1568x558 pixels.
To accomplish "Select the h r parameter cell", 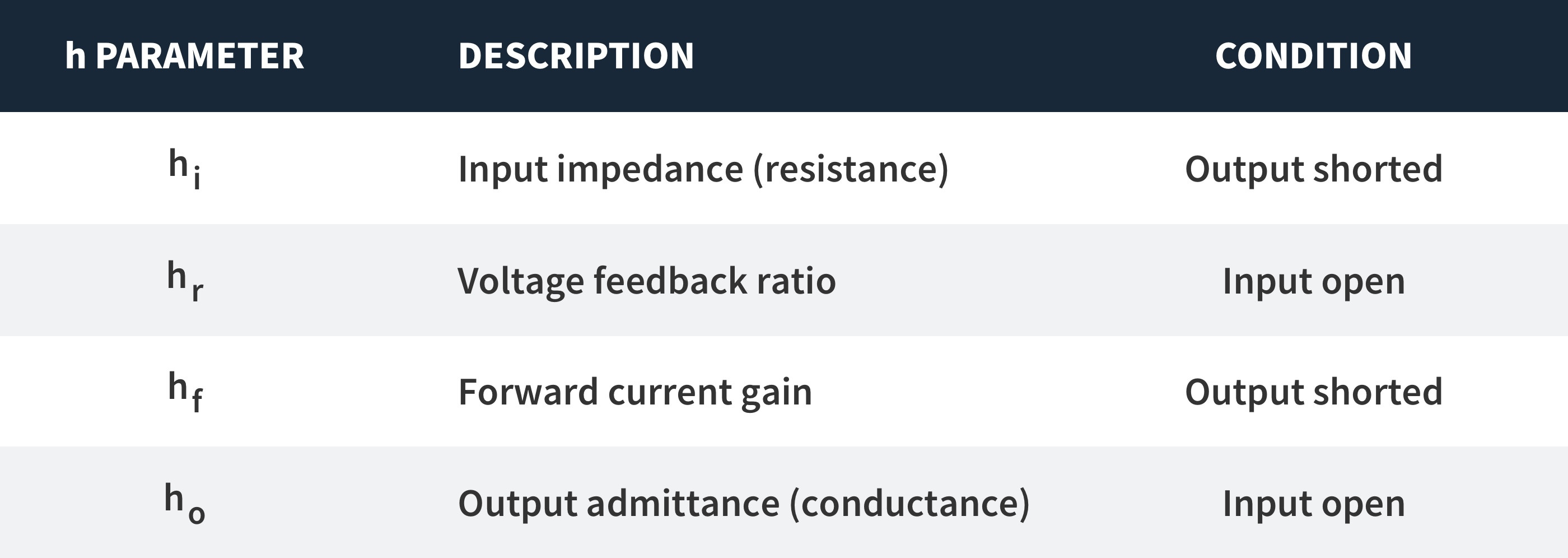I will pyautogui.click(x=185, y=281).
